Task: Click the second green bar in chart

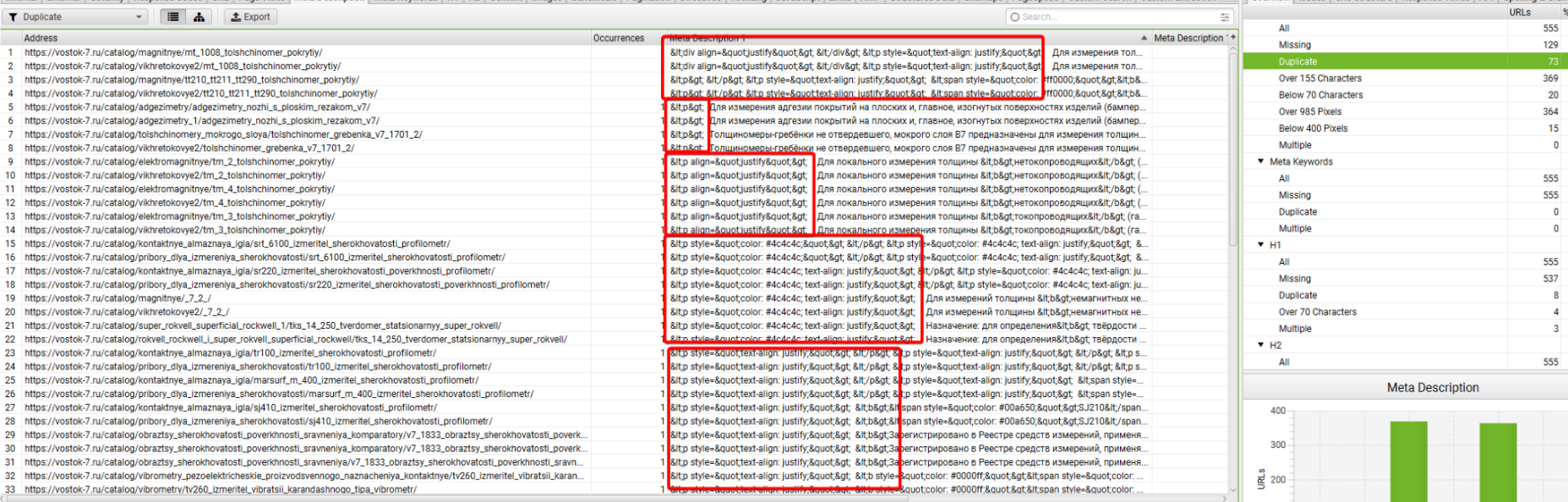Action: (1498, 462)
